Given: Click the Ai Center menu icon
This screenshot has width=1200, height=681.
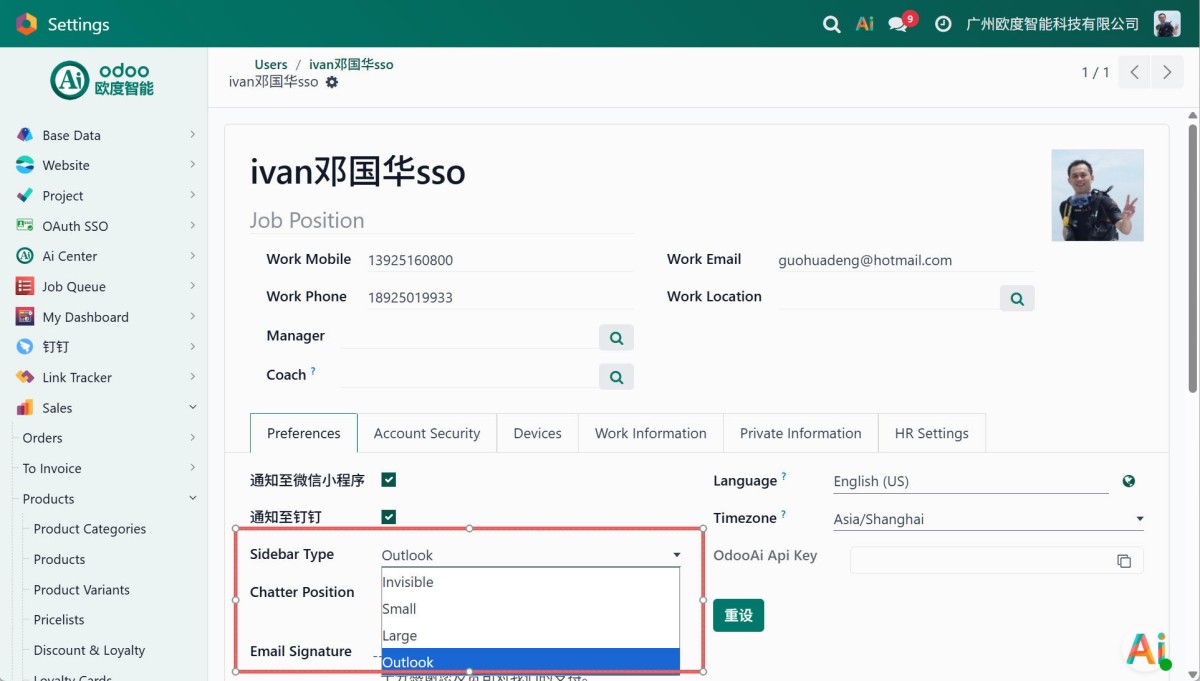Looking at the screenshot, I should point(25,256).
